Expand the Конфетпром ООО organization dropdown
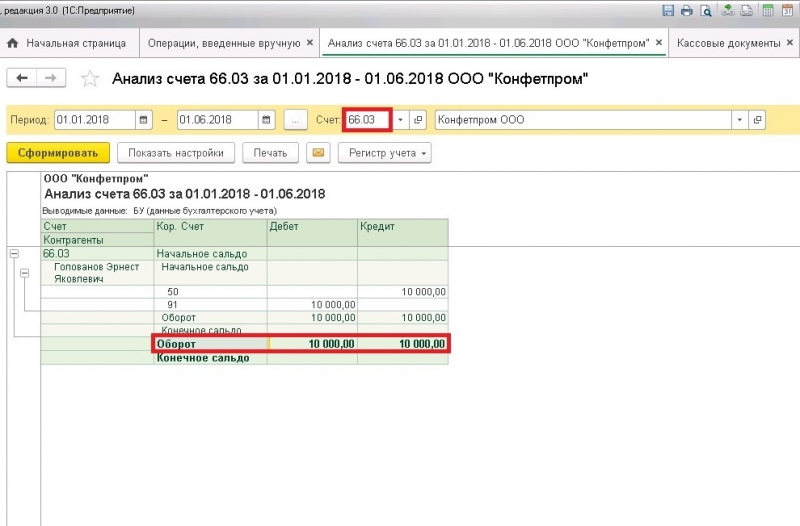The image size is (800, 526). [x=739, y=120]
